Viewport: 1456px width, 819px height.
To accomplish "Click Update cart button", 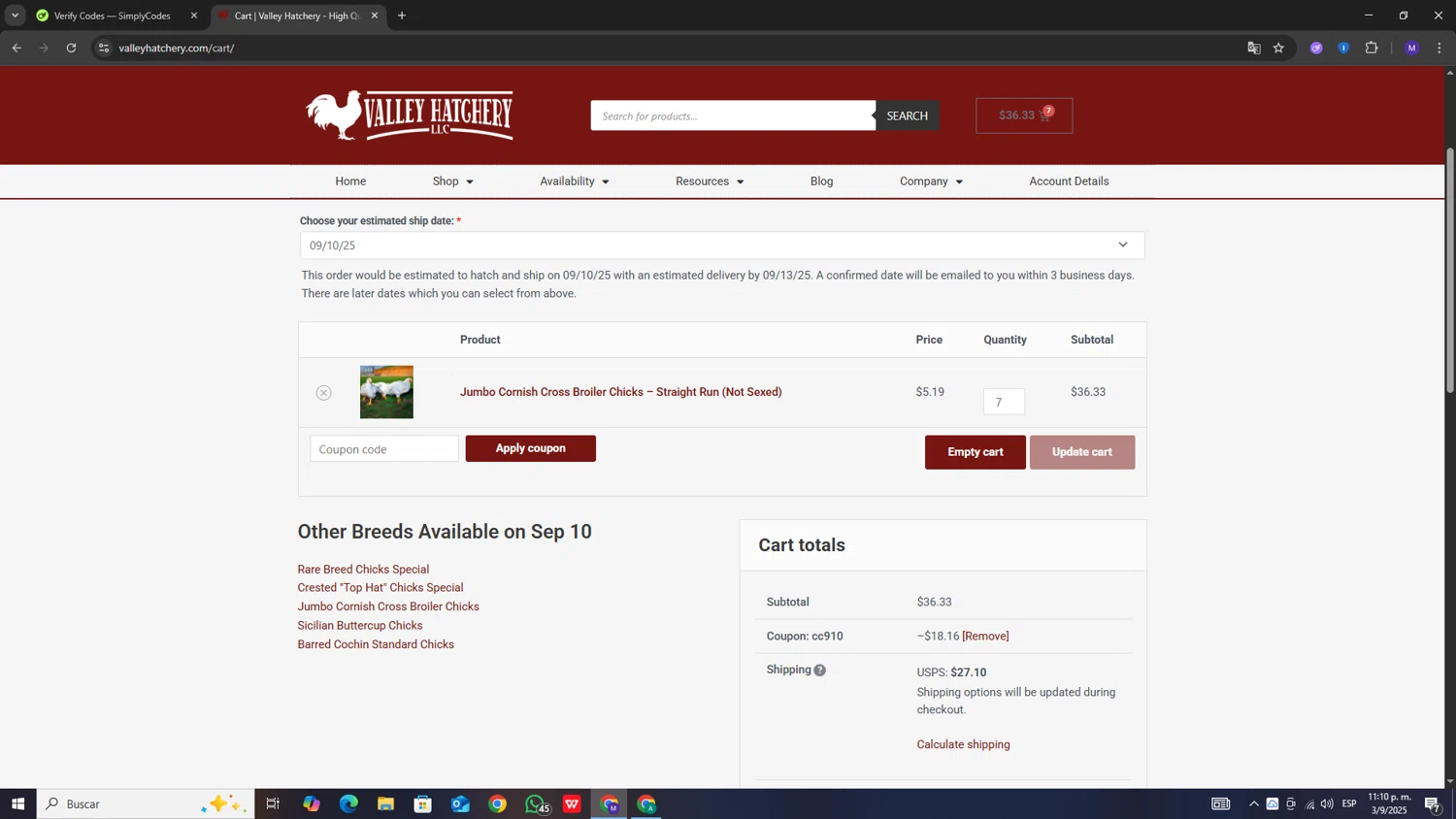I will click(x=1082, y=452).
